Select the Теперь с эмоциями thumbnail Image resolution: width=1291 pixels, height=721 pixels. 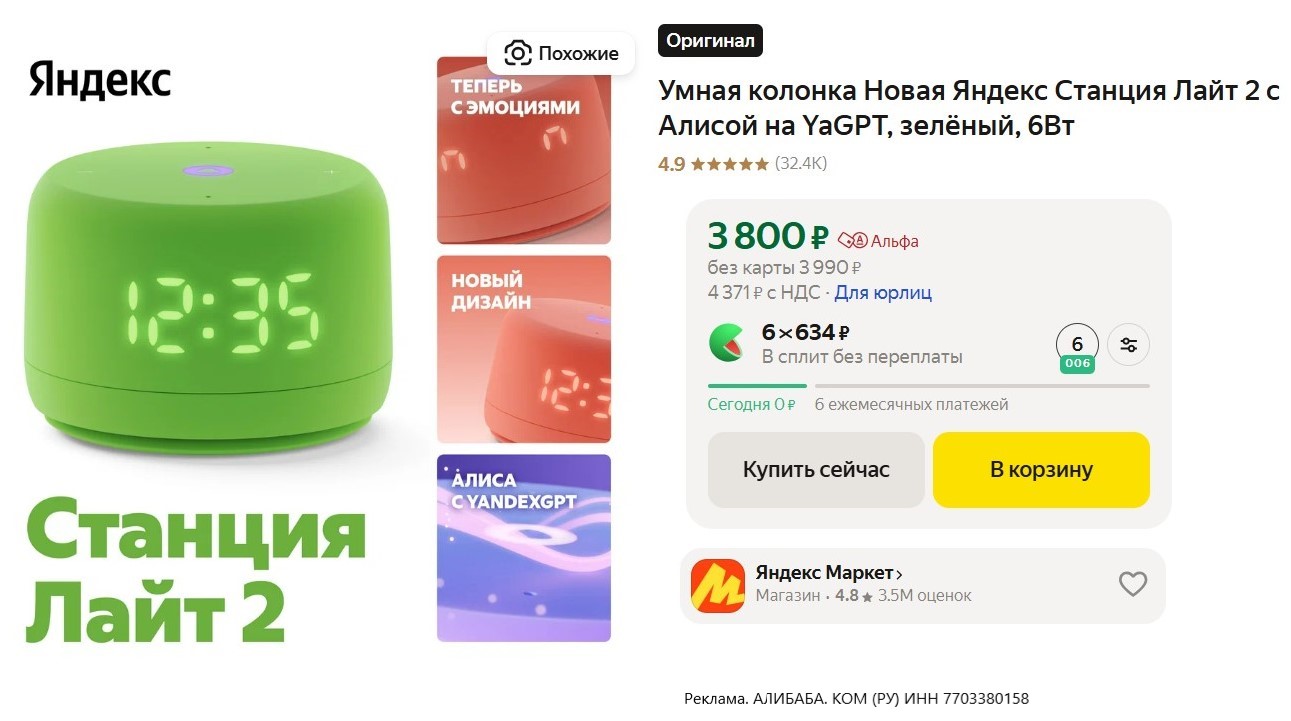[x=523, y=150]
